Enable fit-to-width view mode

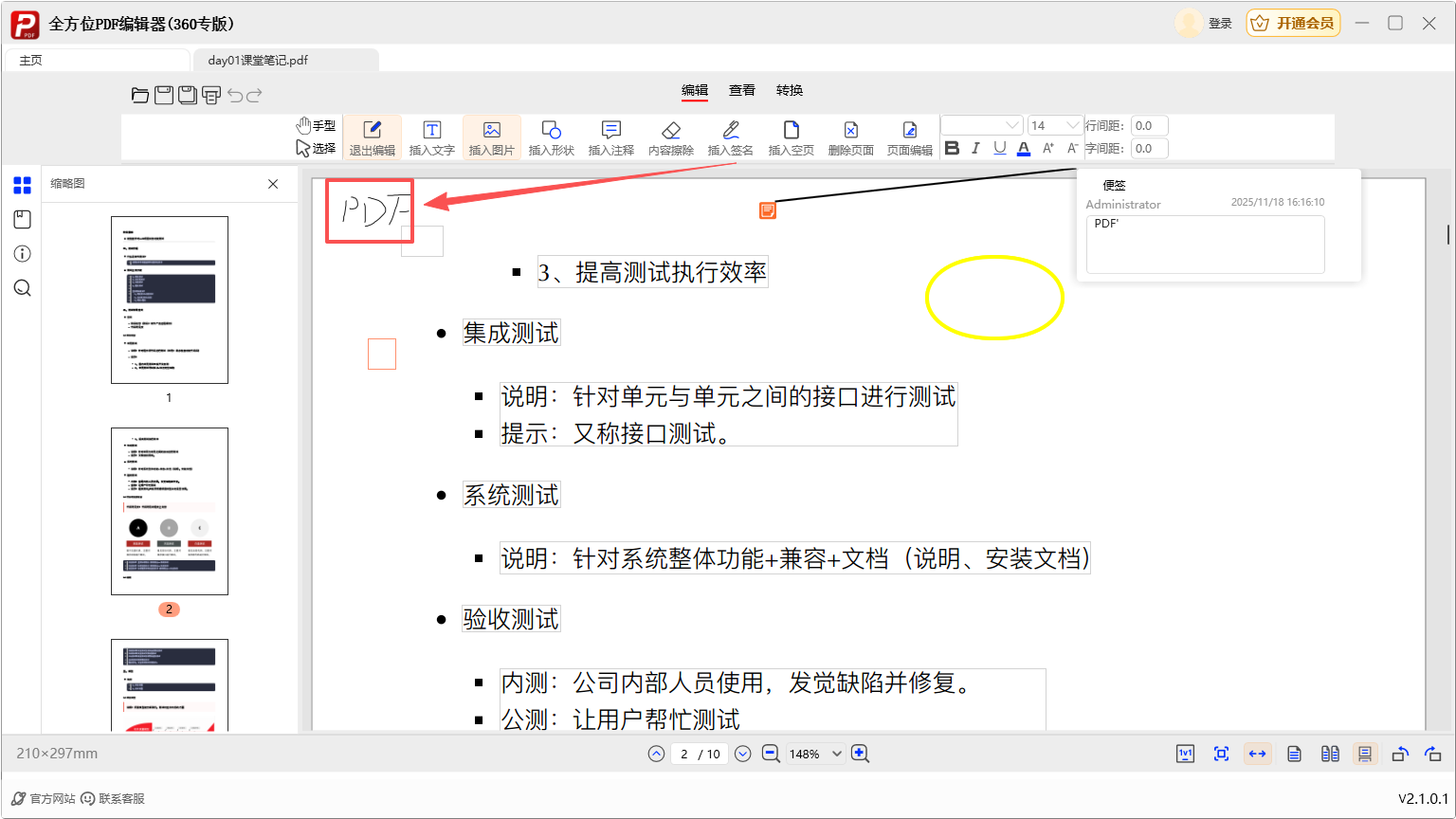pyautogui.click(x=1257, y=754)
